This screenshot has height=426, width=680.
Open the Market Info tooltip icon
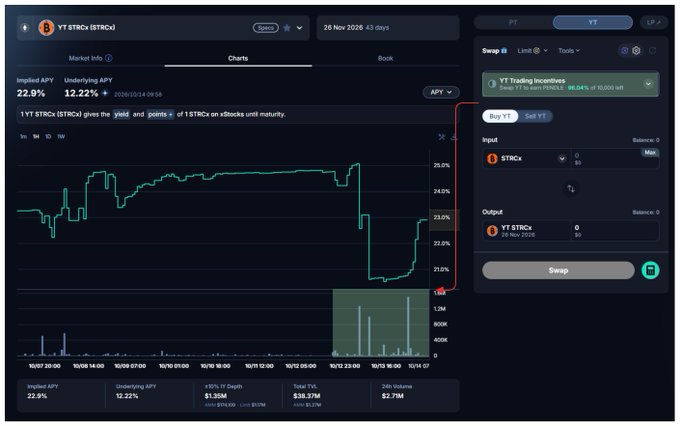click(109, 58)
